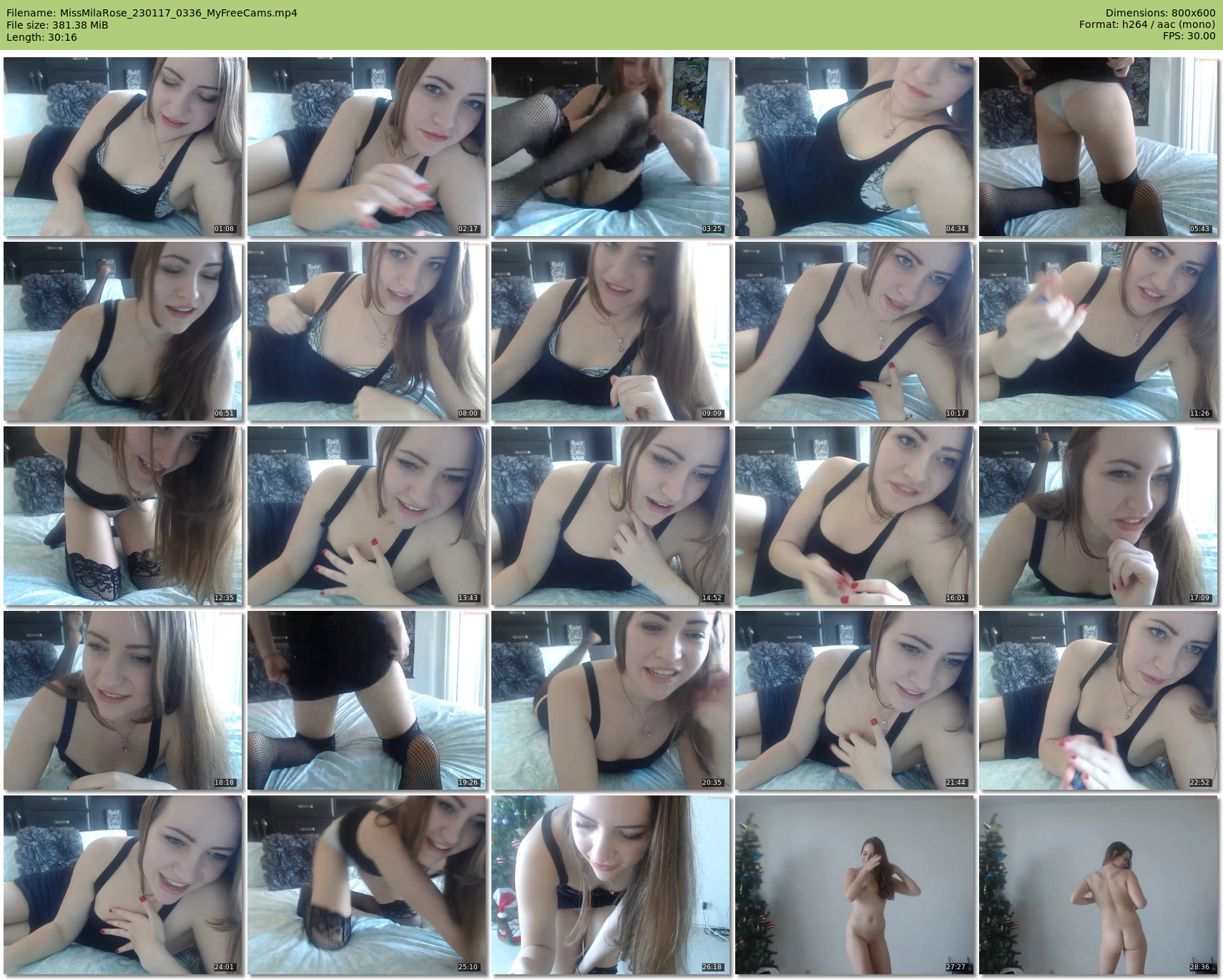
Task: Open the thumbnail marked 08:00
Action: (367, 331)
